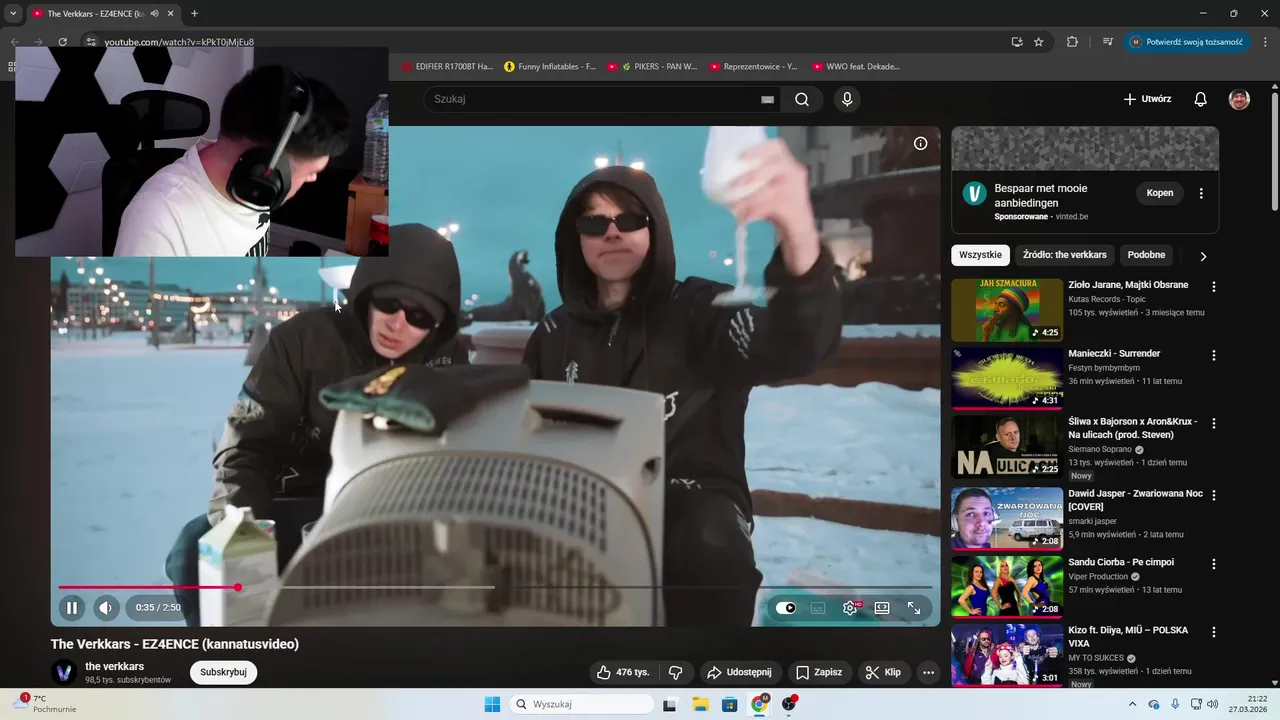The height and width of the screenshot is (720, 1280).
Task: Click the progress bar scrubber dot
Action: (x=238, y=587)
